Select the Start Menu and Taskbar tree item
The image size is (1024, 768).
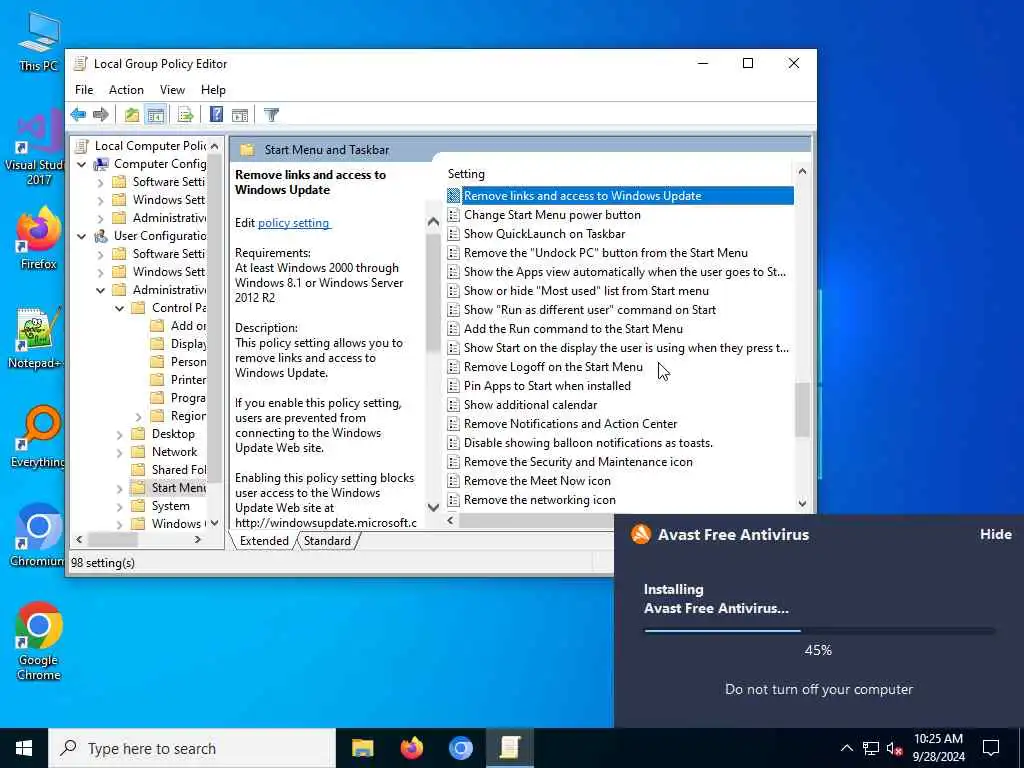(x=178, y=488)
